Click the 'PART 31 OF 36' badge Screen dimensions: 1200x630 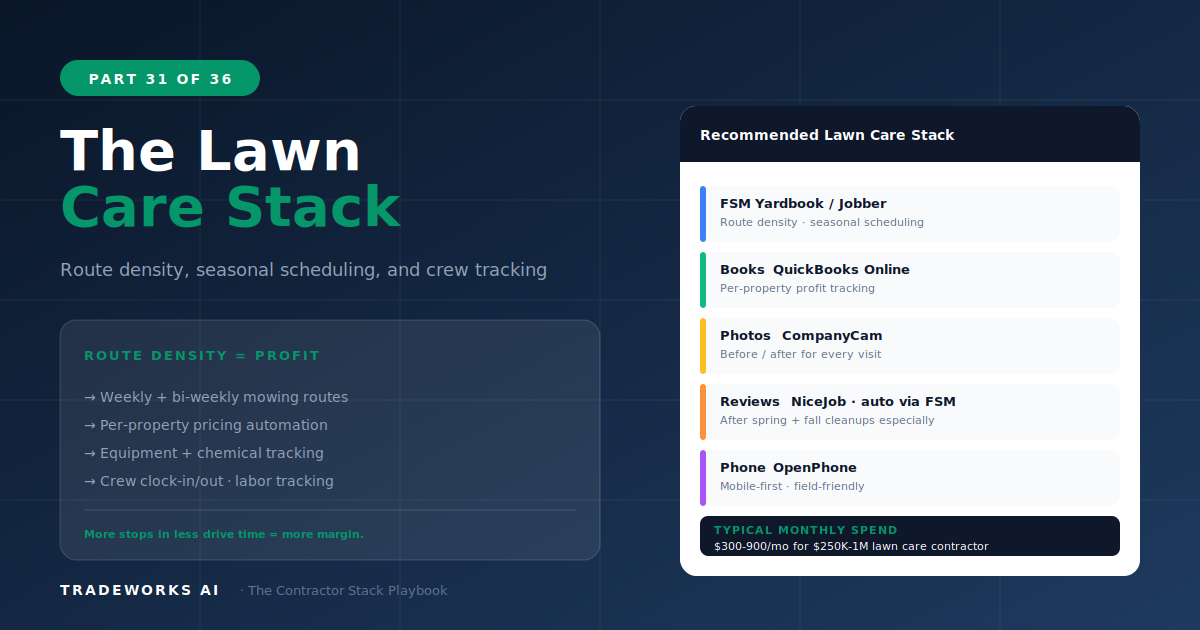[x=160, y=78]
